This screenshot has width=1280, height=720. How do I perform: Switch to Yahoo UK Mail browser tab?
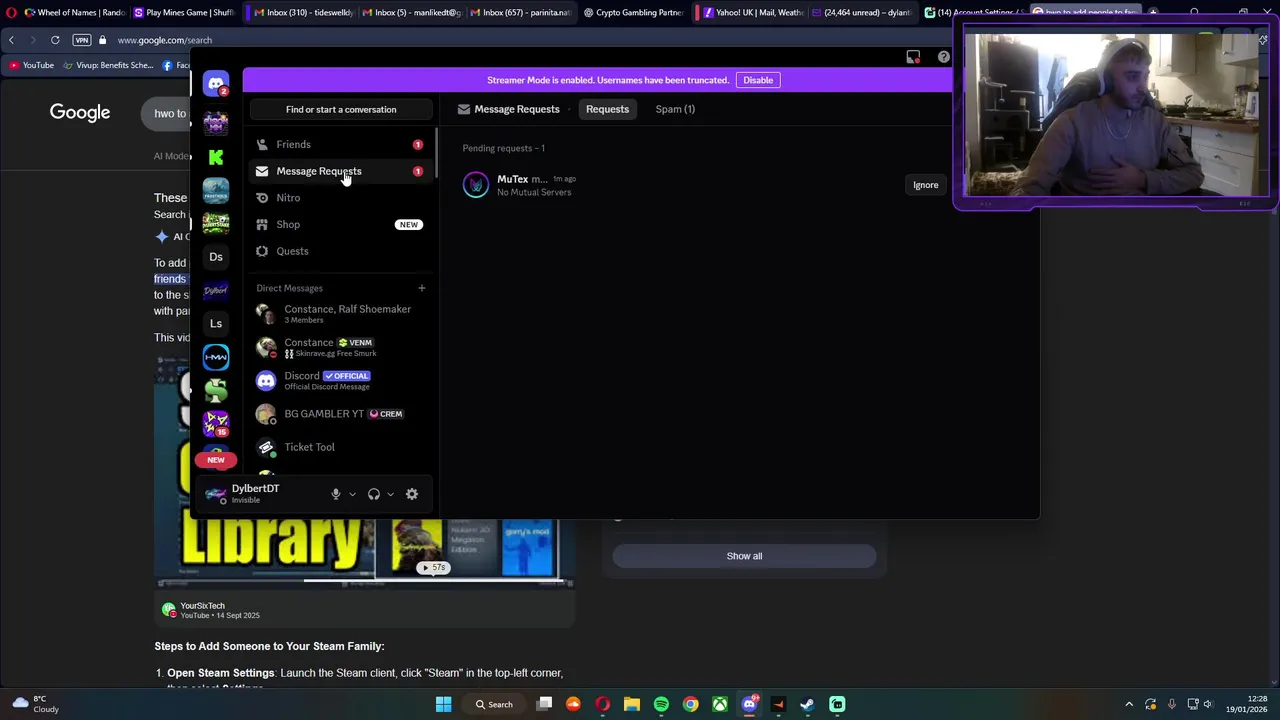point(753,13)
